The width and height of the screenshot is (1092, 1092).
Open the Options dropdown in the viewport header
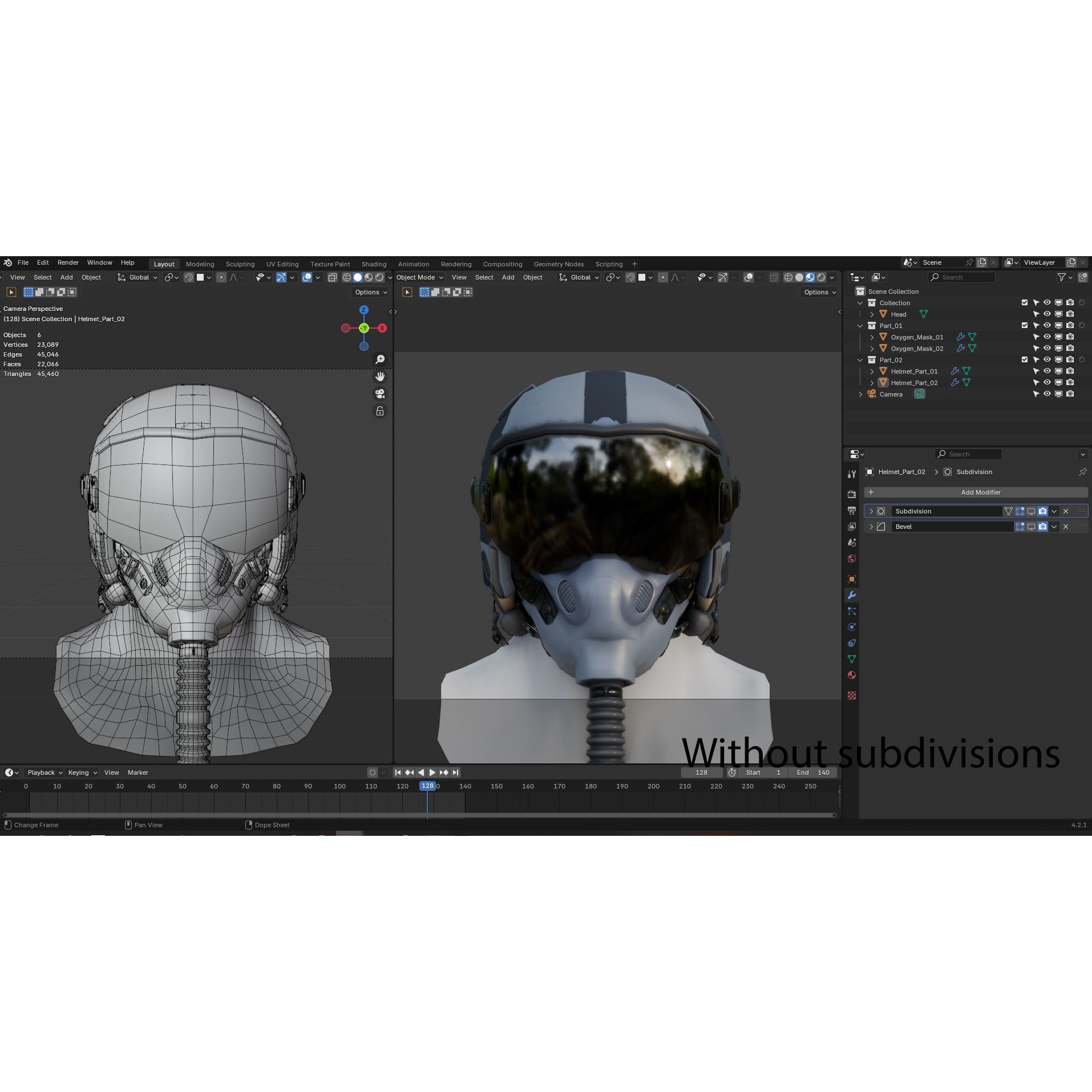[370, 292]
